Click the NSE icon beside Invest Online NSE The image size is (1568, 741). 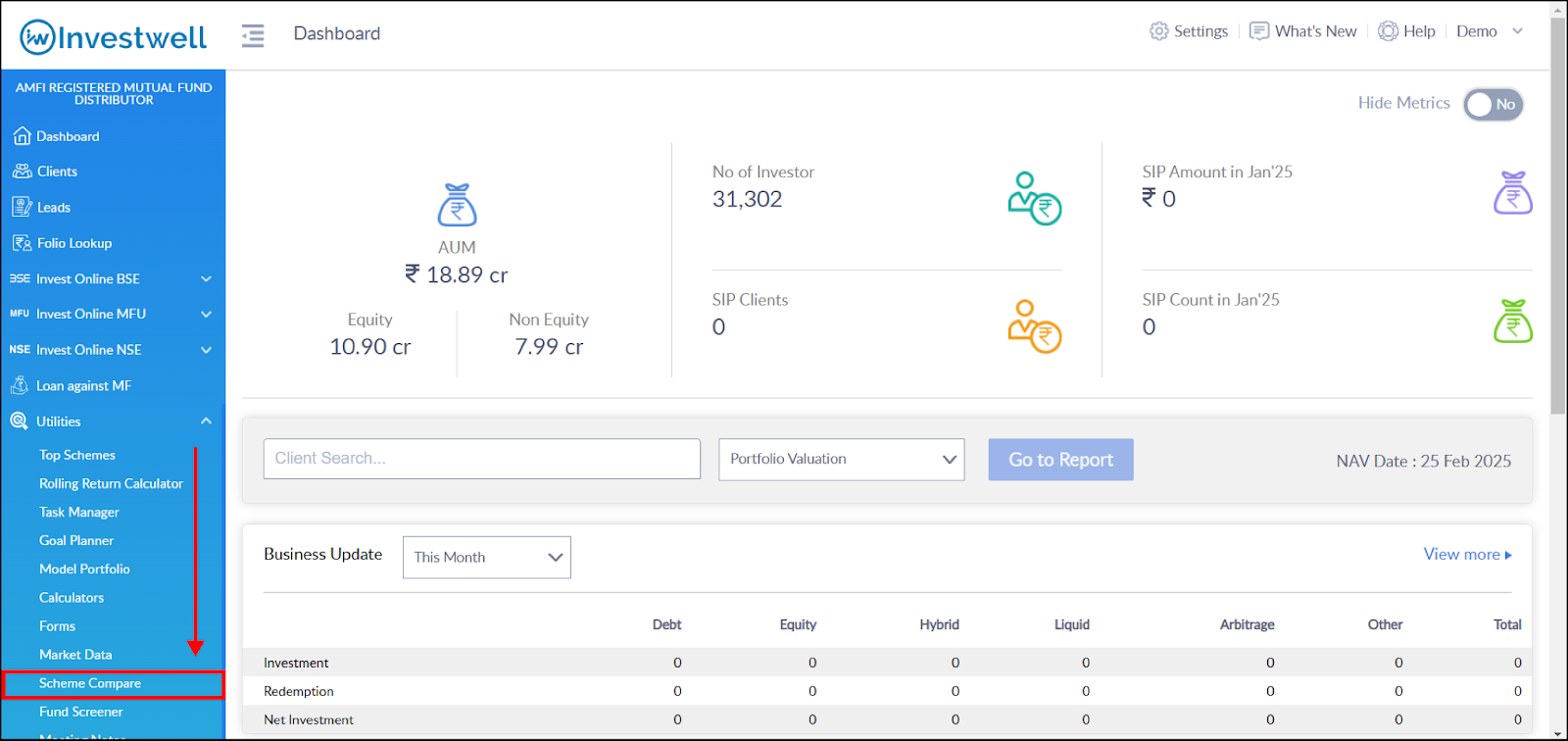(x=20, y=349)
